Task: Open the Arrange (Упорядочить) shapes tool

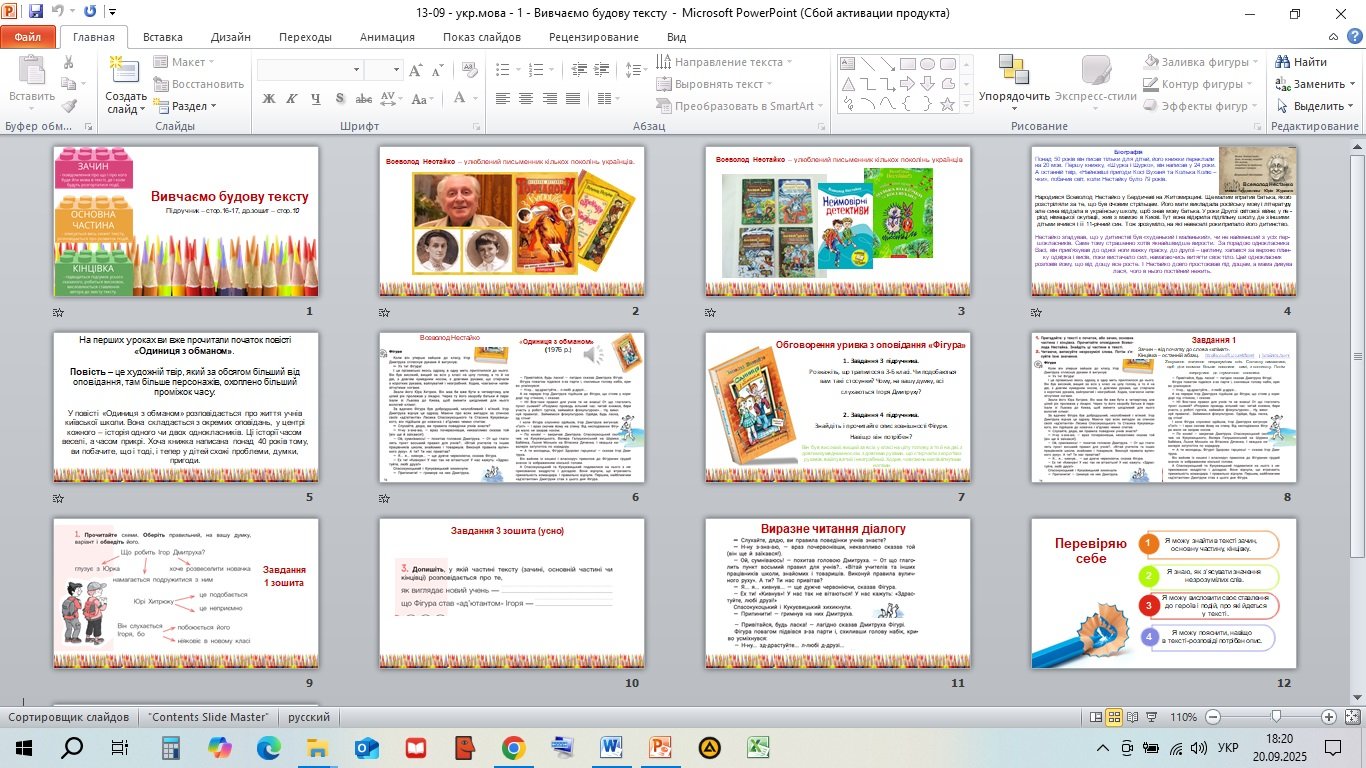Action: 1013,82
